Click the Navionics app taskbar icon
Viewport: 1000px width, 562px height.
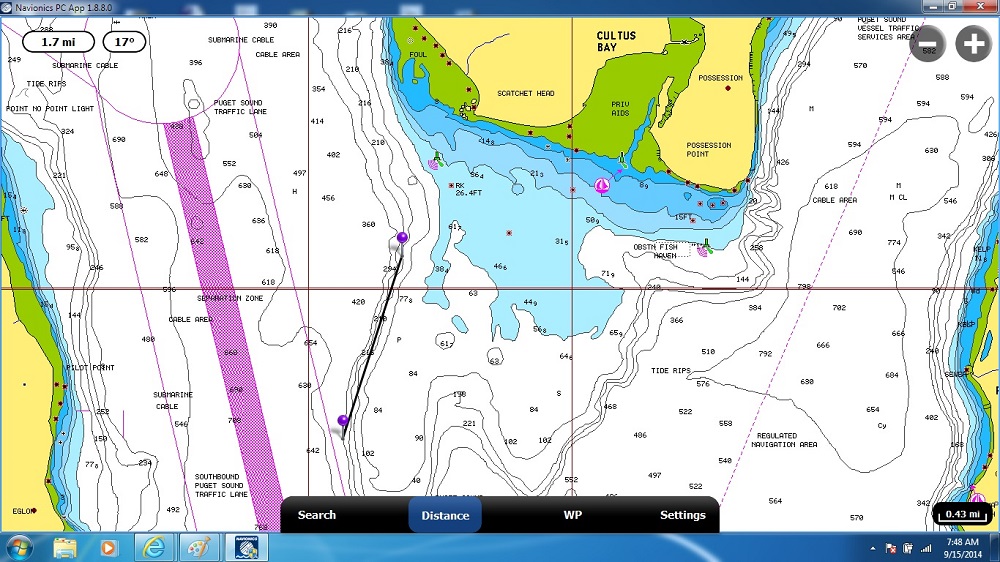246,548
